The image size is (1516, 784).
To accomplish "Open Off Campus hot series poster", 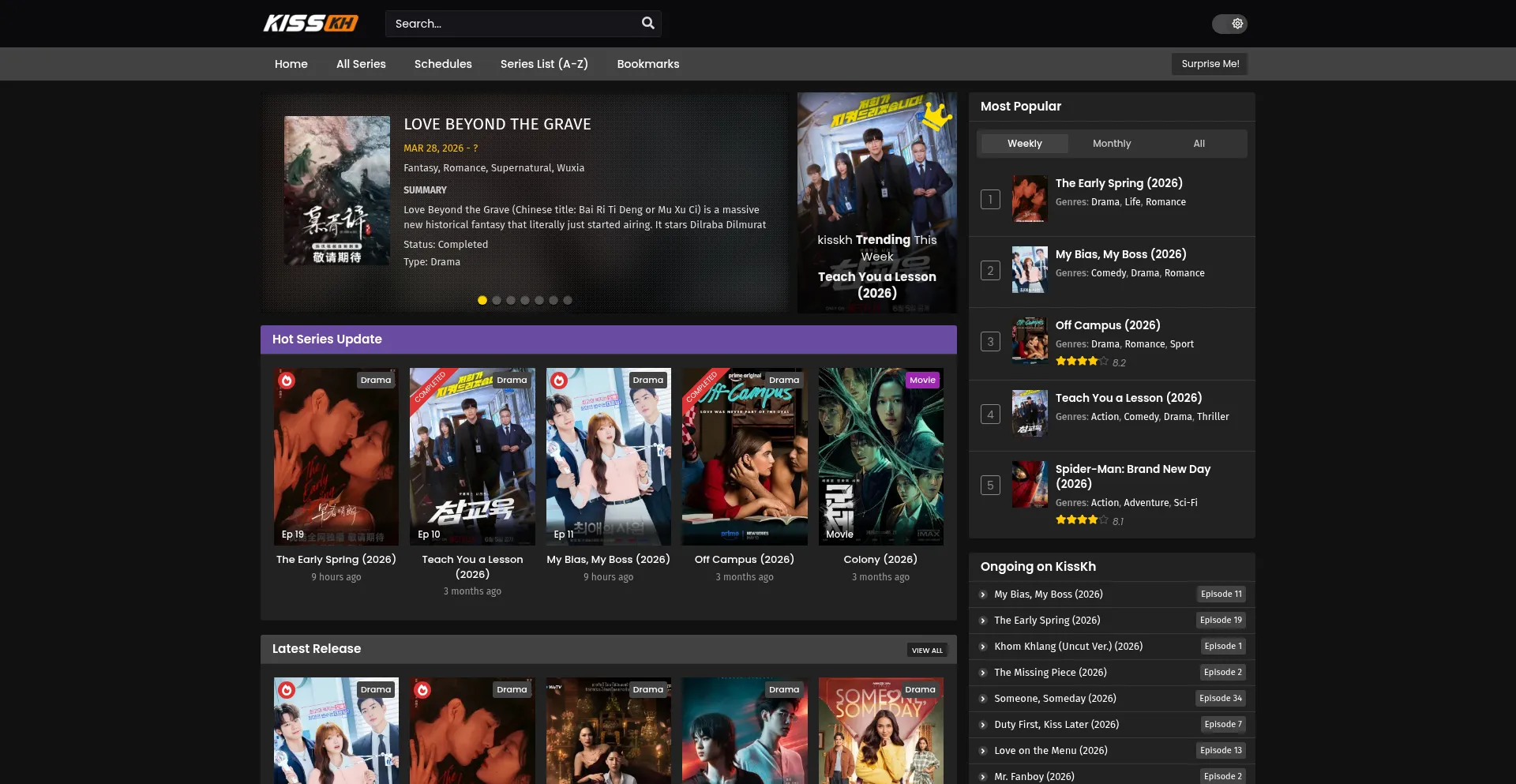I will 745,456.
